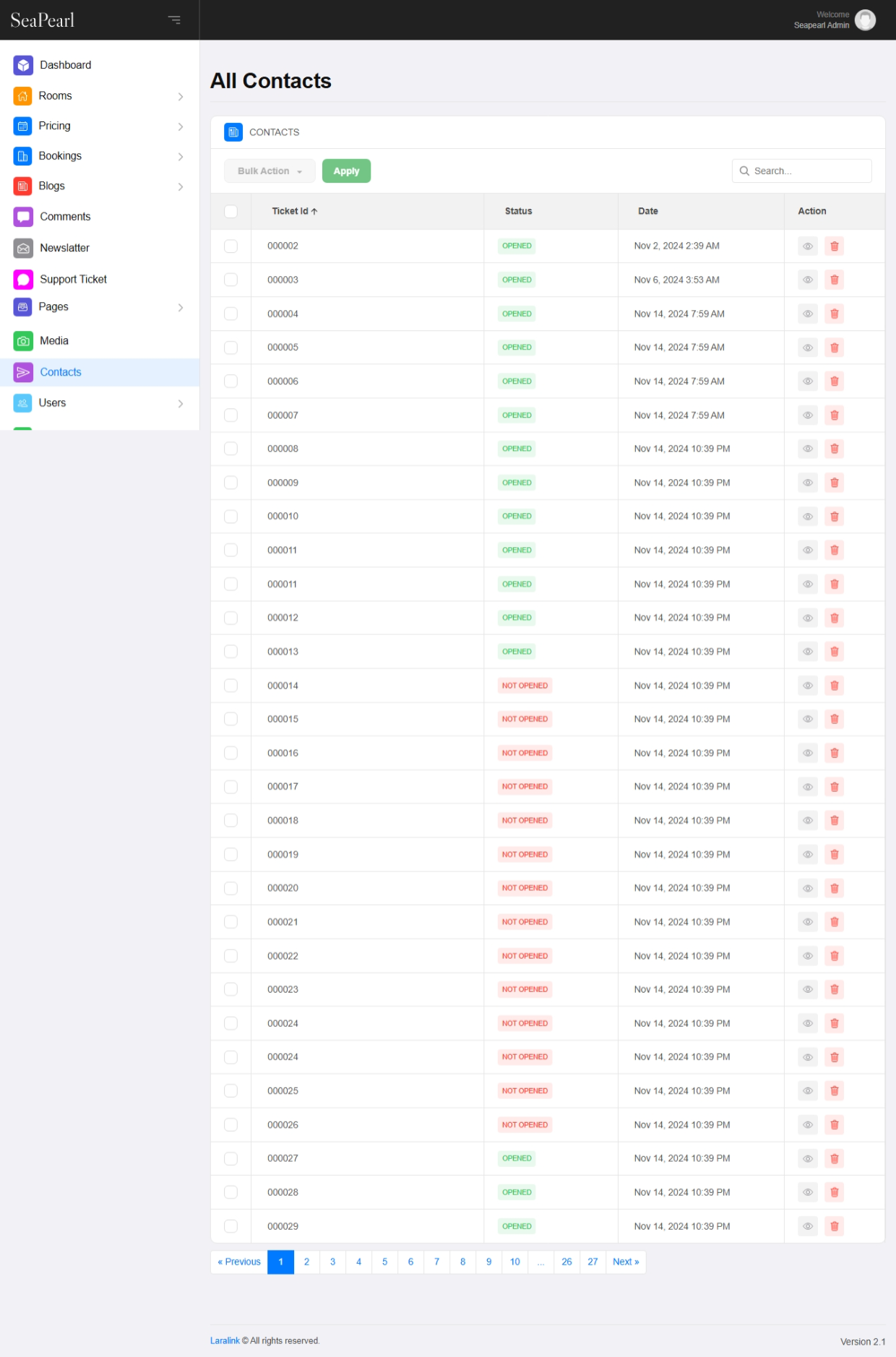Expand the Rooms sidebar submenu

click(180, 96)
